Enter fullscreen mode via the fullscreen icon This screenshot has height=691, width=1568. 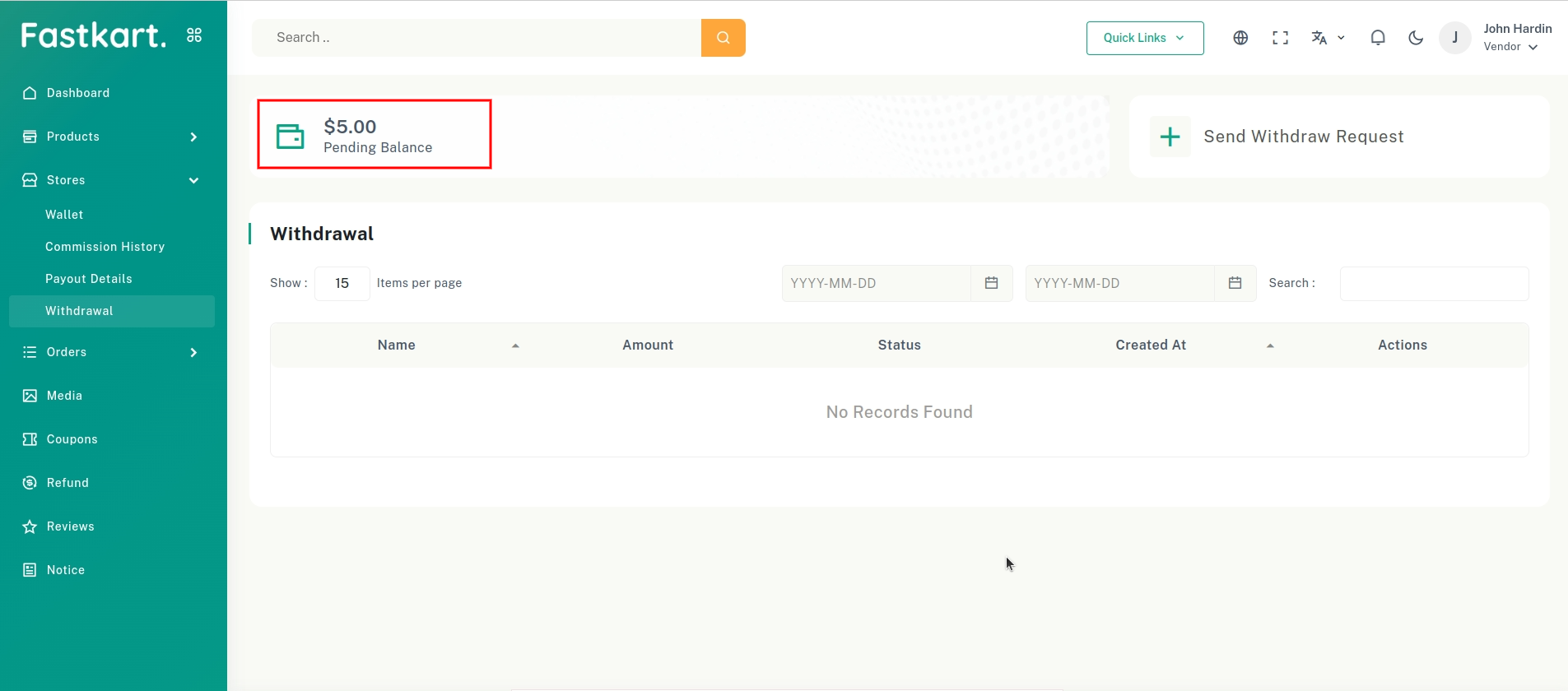coord(1280,38)
